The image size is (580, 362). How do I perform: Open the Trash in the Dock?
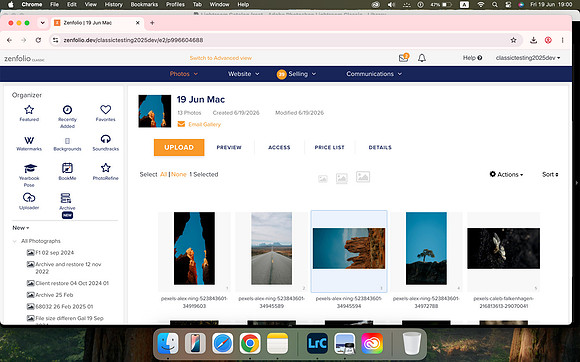[412, 343]
